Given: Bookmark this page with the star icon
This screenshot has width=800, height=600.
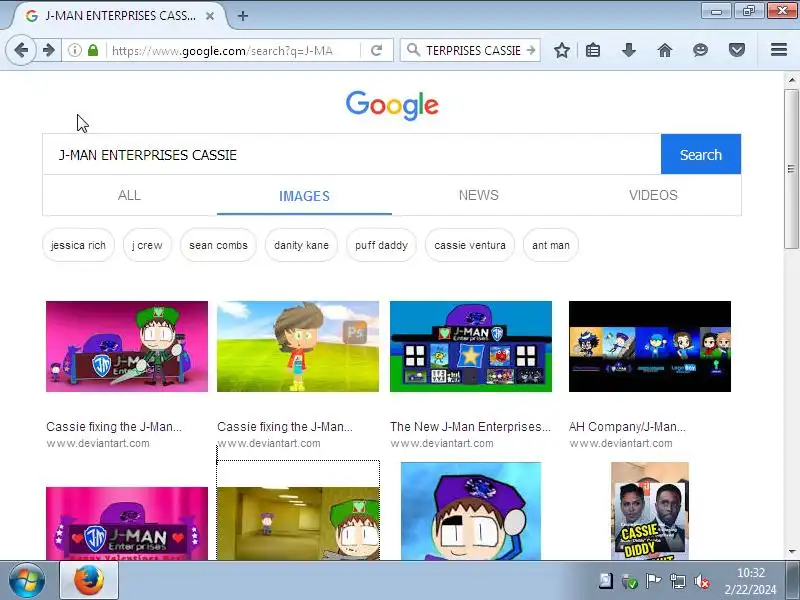Looking at the screenshot, I should [562, 50].
